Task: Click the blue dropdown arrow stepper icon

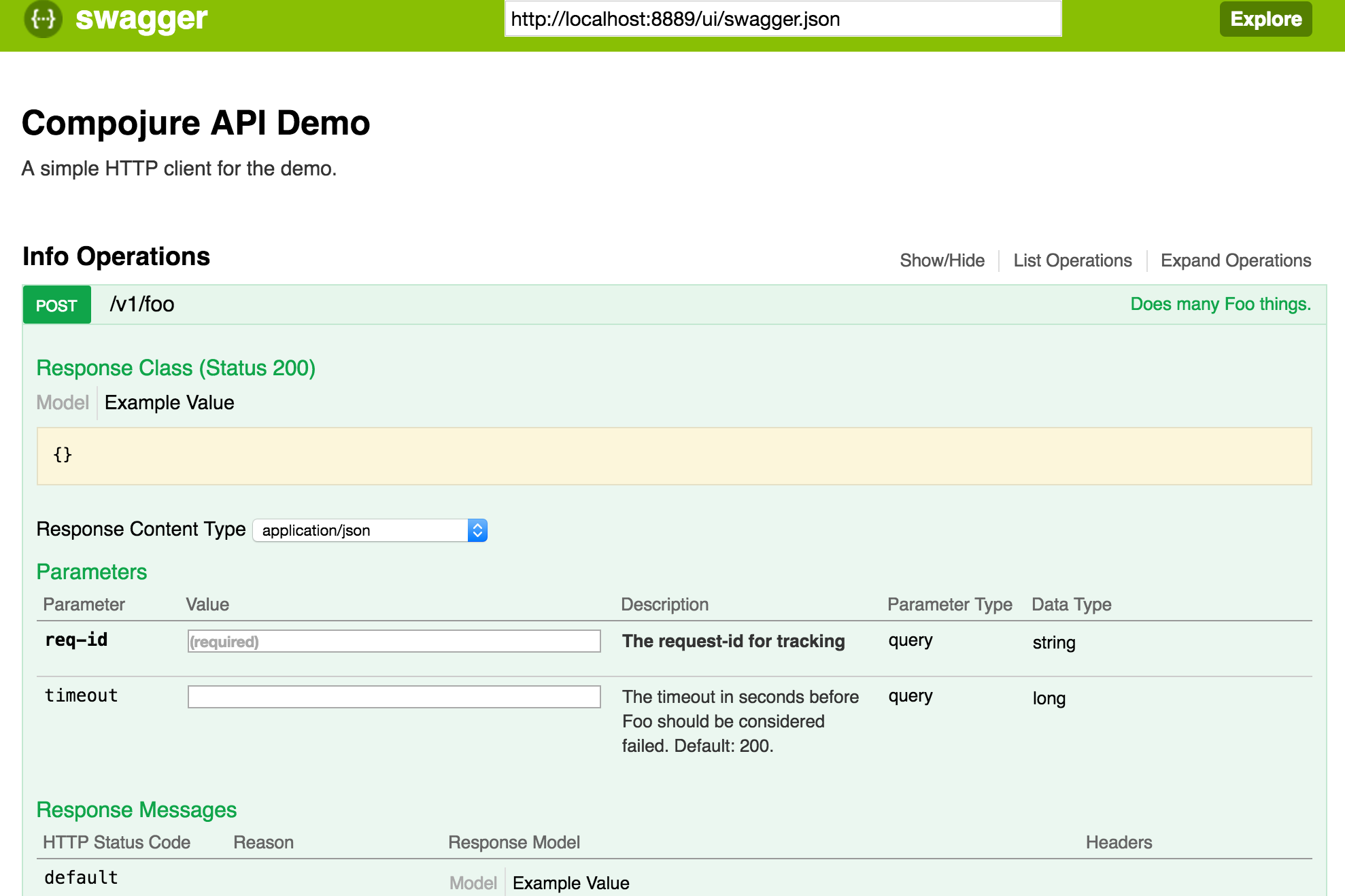Action: (x=477, y=530)
